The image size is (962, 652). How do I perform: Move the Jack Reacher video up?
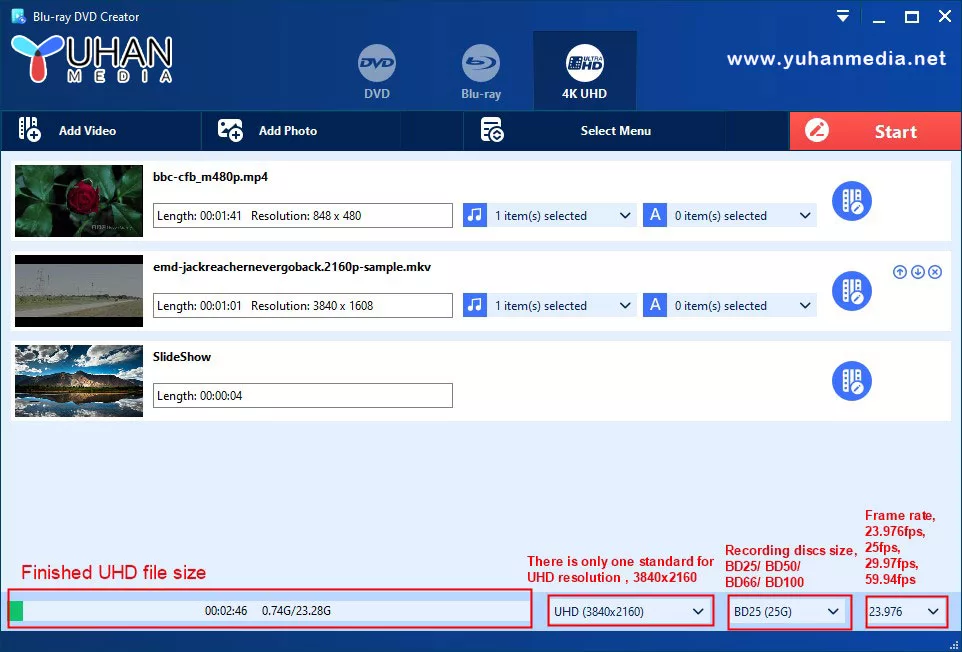[x=900, y=271]
